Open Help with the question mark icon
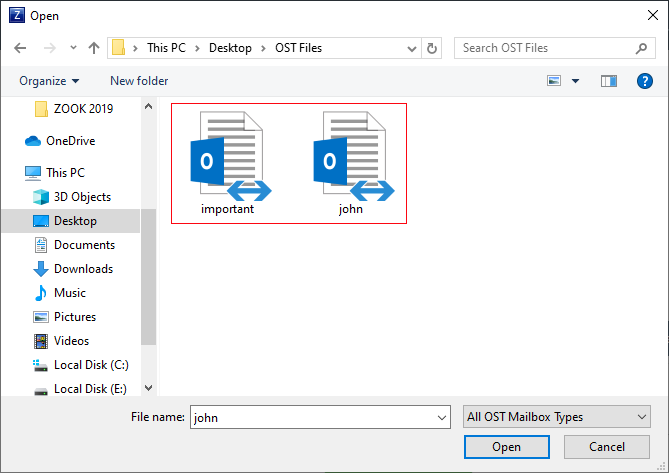The width and height of the screenshot is (669, 473). [645, 81]
